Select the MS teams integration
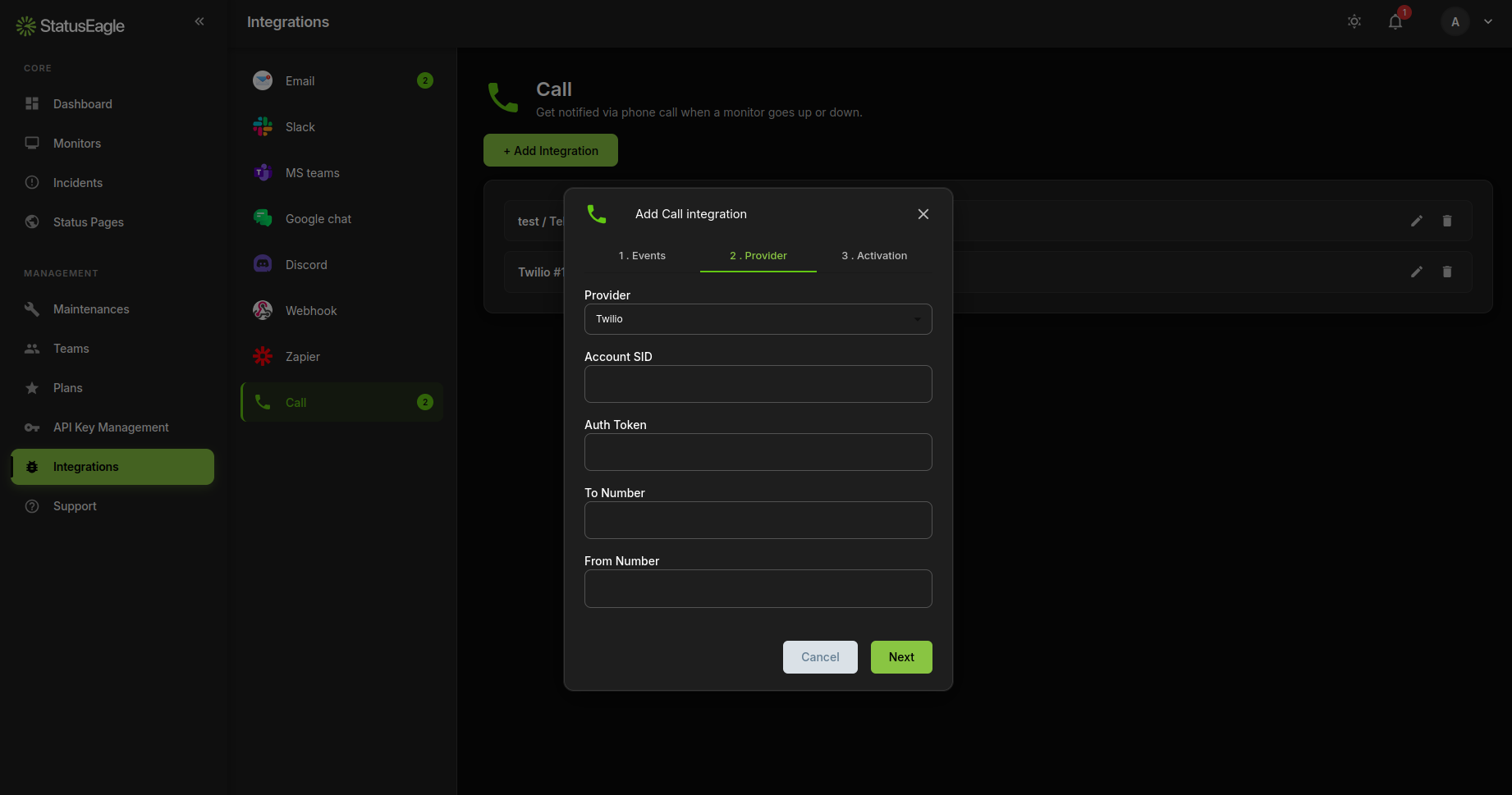1512x795 pixels. click(x=342, y=172)
